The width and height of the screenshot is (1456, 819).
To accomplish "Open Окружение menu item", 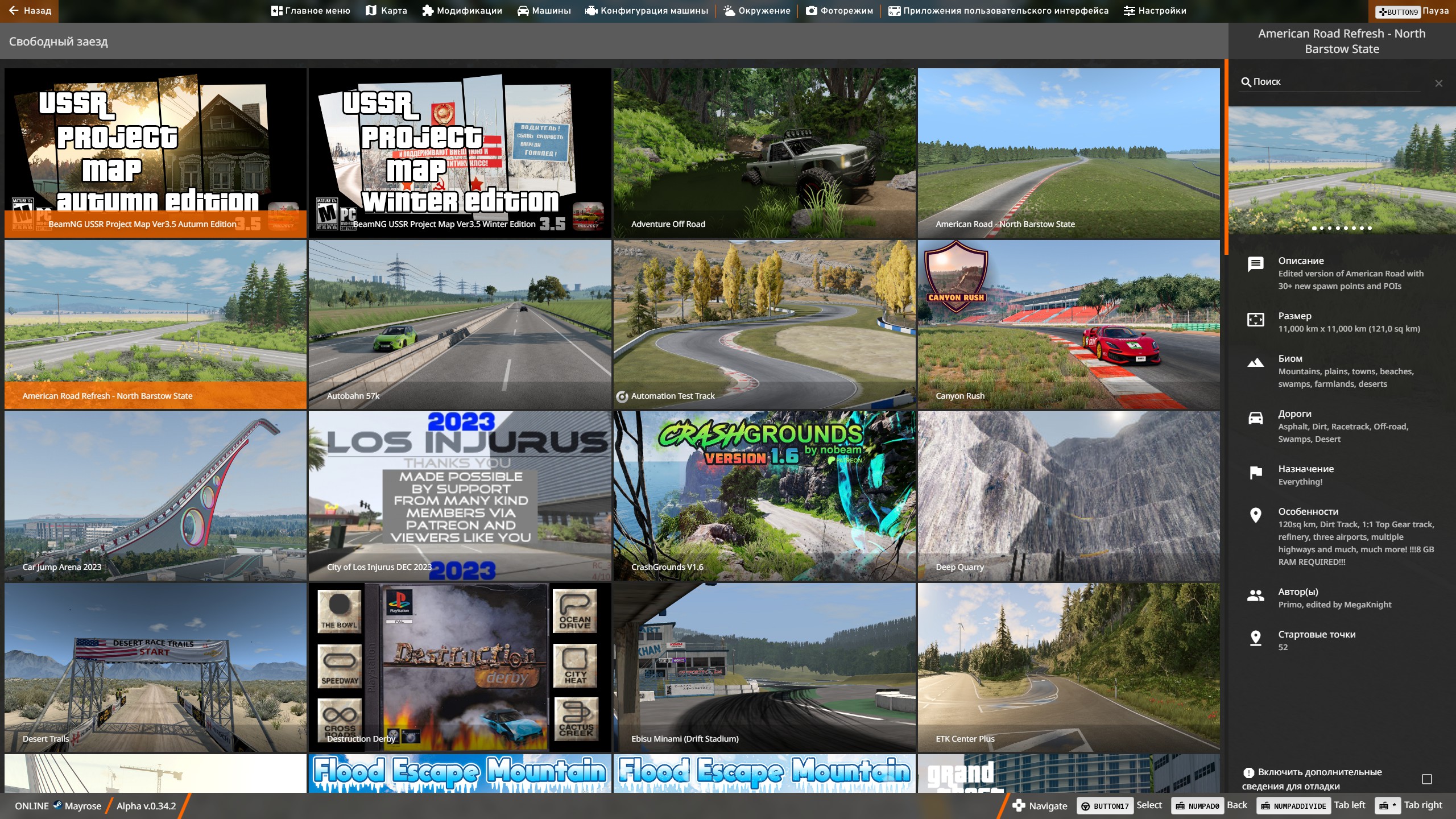I will coord(757,11).
